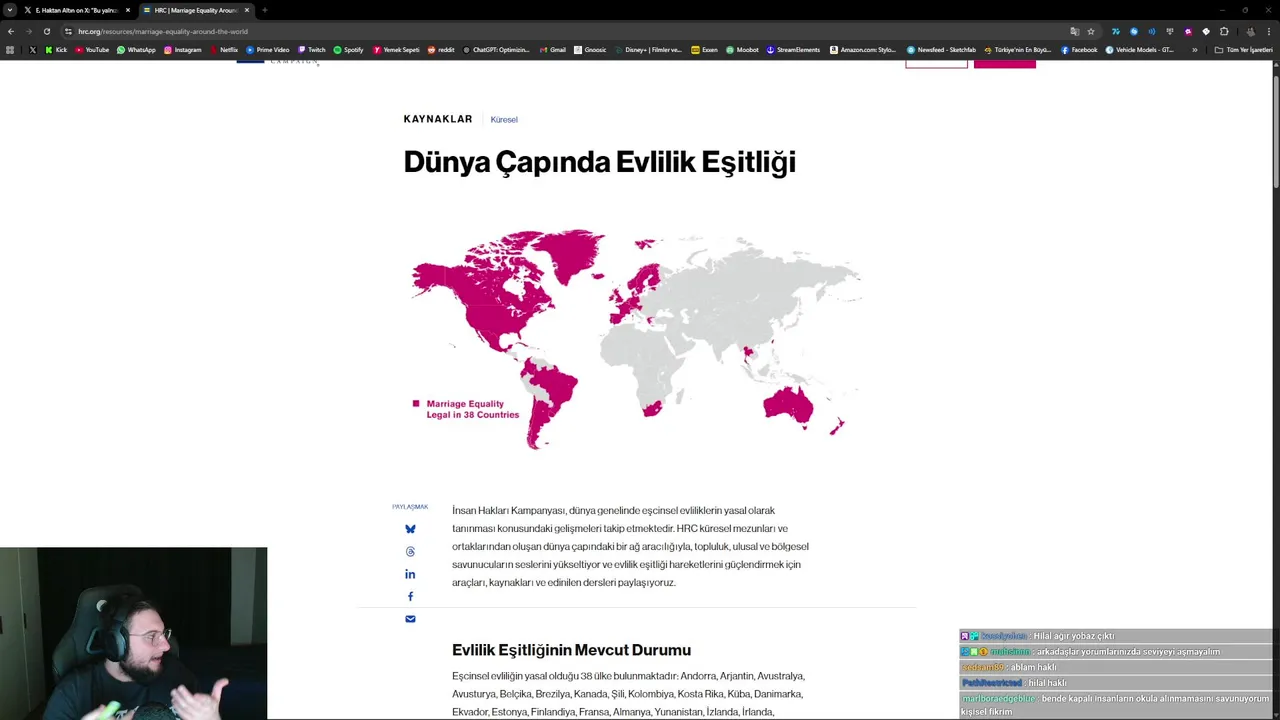Share article on Bluesky butterfly icon
Screen dimensions: 1280x720
coord(410,529)
